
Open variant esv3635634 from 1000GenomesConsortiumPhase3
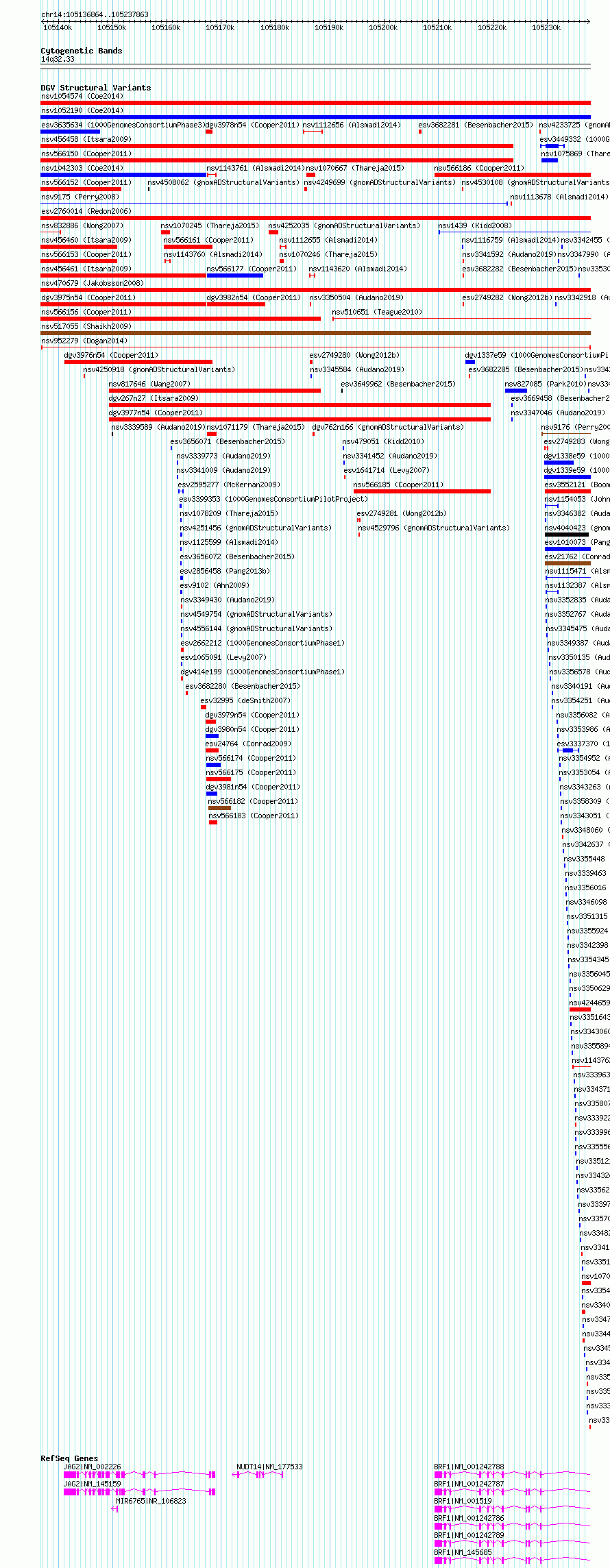pyautogui.click(x=123, y=125)
